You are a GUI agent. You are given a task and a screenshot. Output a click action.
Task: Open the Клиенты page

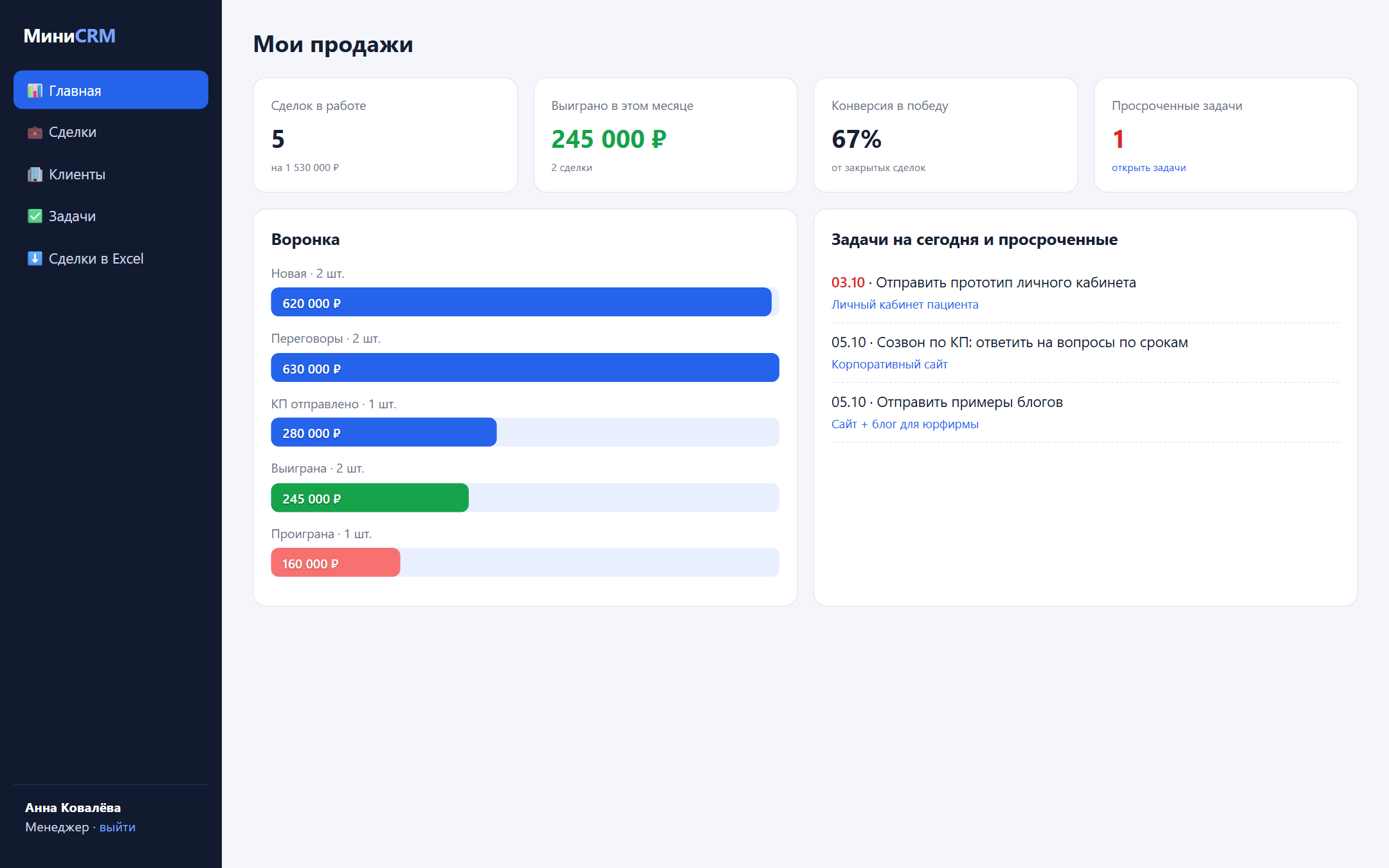point(111,174)
